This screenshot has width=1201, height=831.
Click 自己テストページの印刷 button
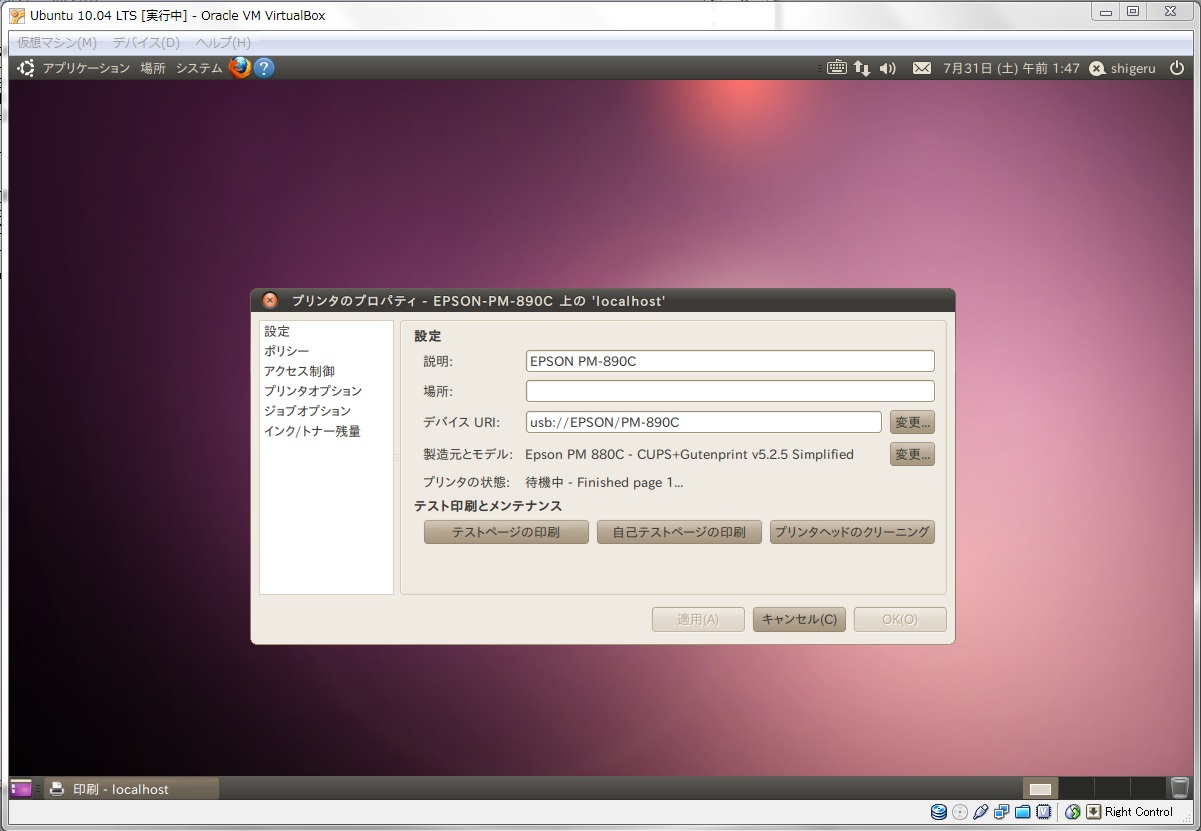coord(679,532)
